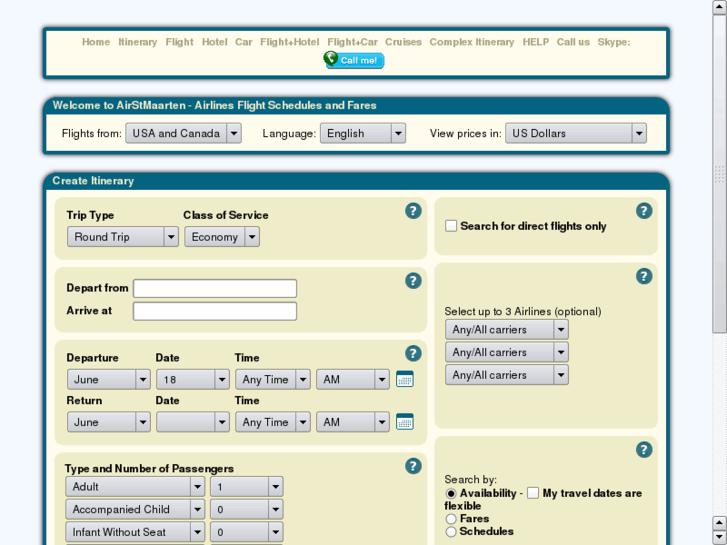Open the Adult passenger type dropdown
This screenshot has width=727, height=545.
coord(135,487)
